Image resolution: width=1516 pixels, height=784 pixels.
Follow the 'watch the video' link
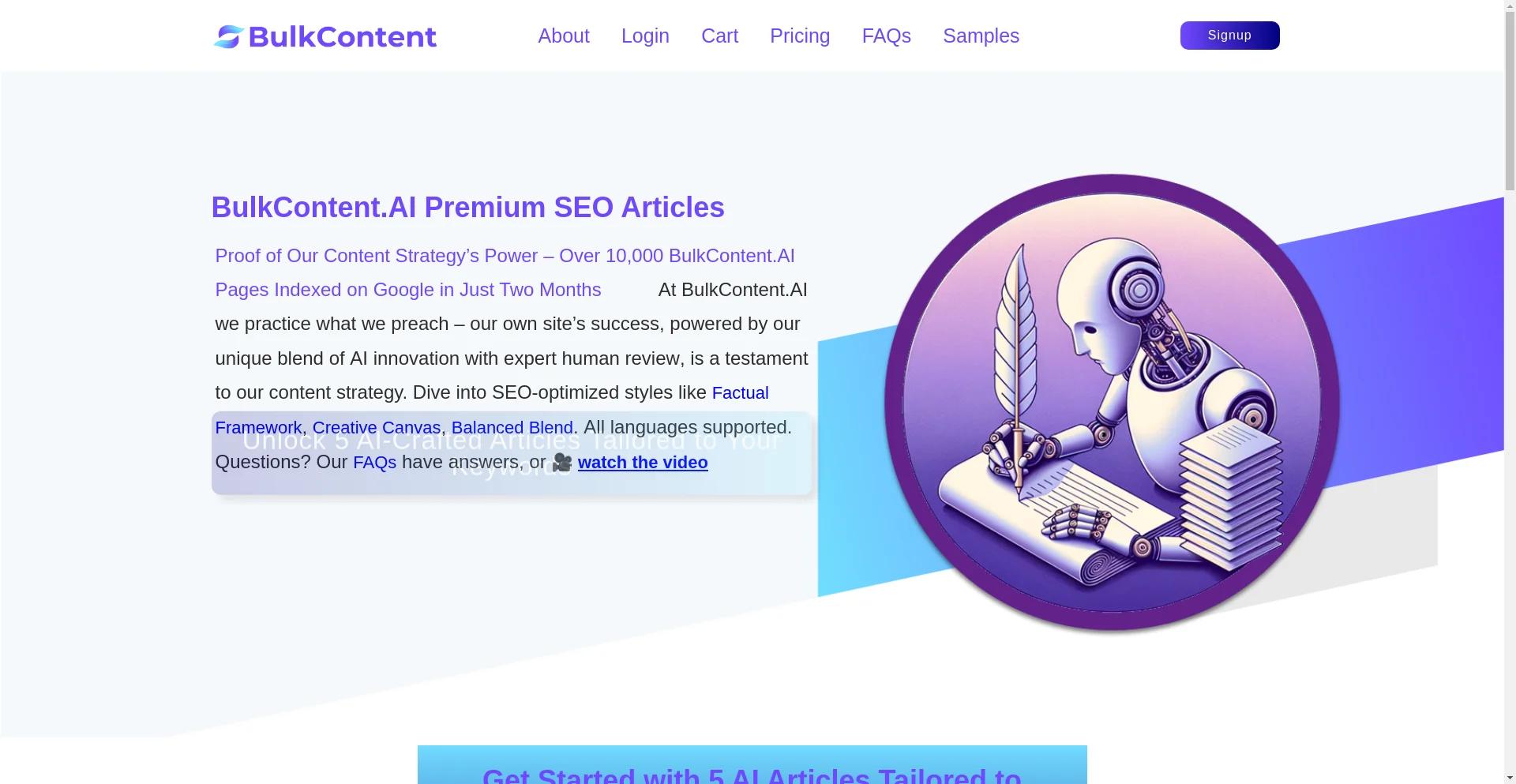tap(643, 463)
